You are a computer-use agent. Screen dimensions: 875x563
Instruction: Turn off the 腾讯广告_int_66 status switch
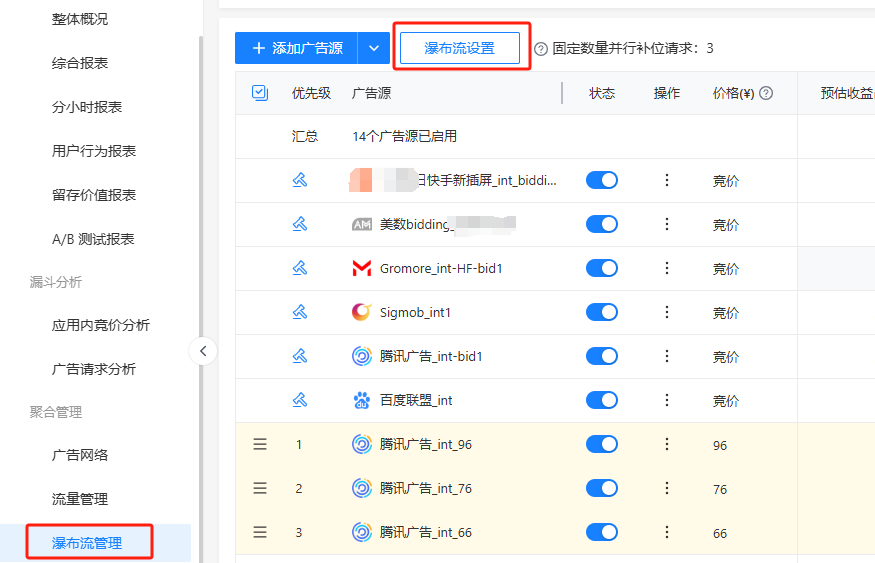601,532
